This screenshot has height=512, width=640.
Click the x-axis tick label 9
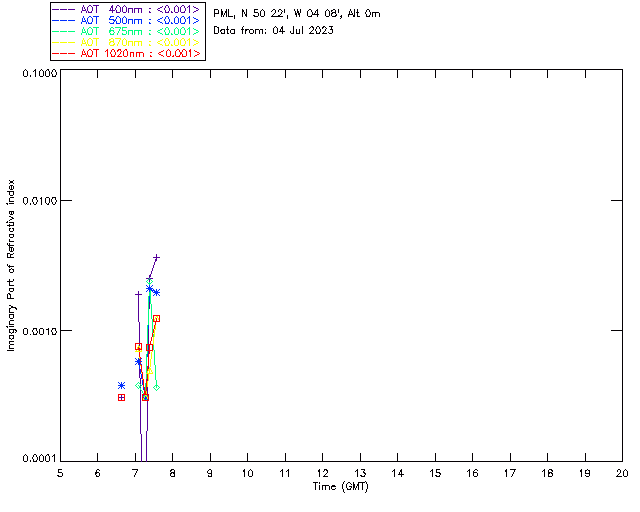tap(210, 473)
